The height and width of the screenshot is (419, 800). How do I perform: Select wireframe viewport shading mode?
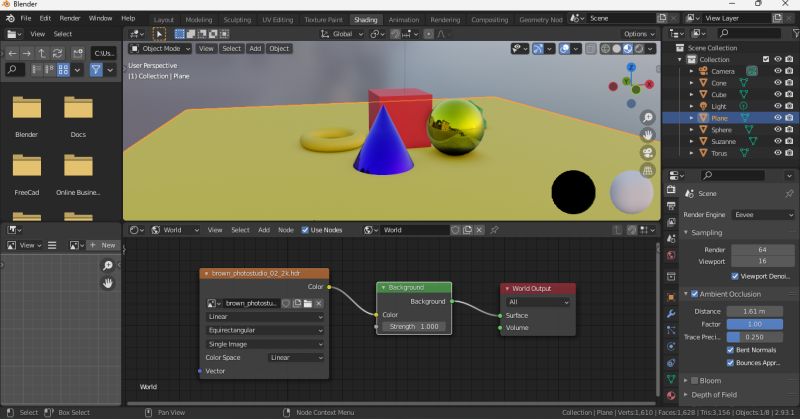(x=605, y=48)
